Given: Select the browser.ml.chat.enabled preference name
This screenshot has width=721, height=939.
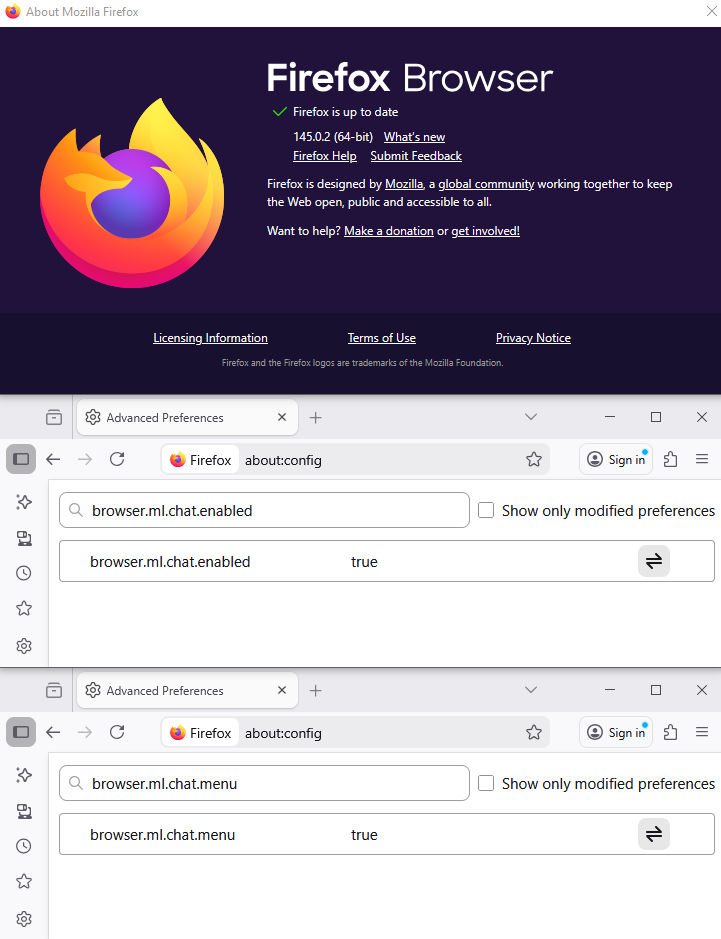Looking at the screenshot, I should point(170,562).
